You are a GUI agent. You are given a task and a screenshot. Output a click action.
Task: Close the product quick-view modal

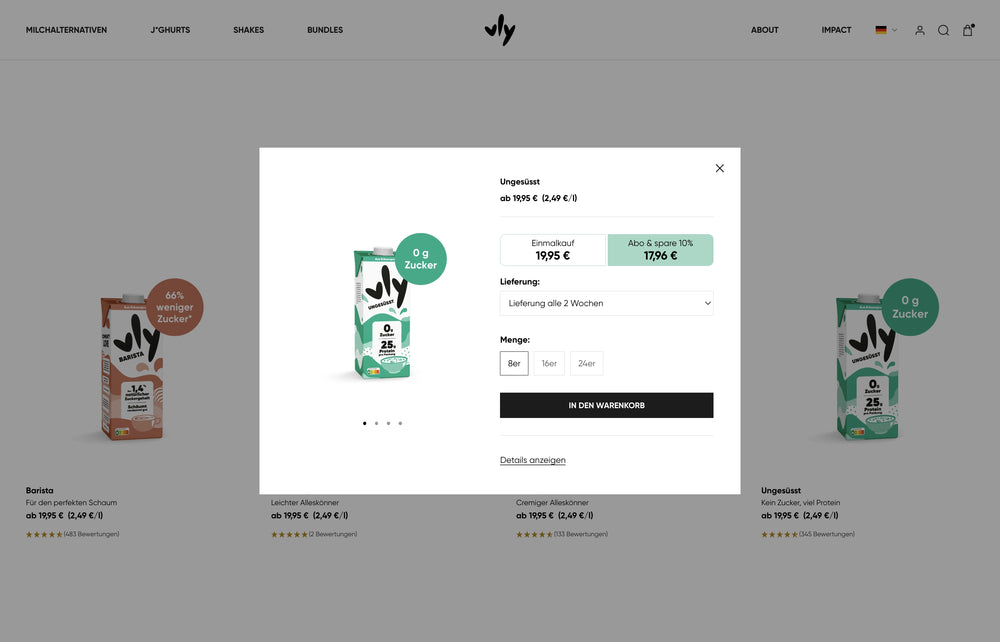[719, 168]
